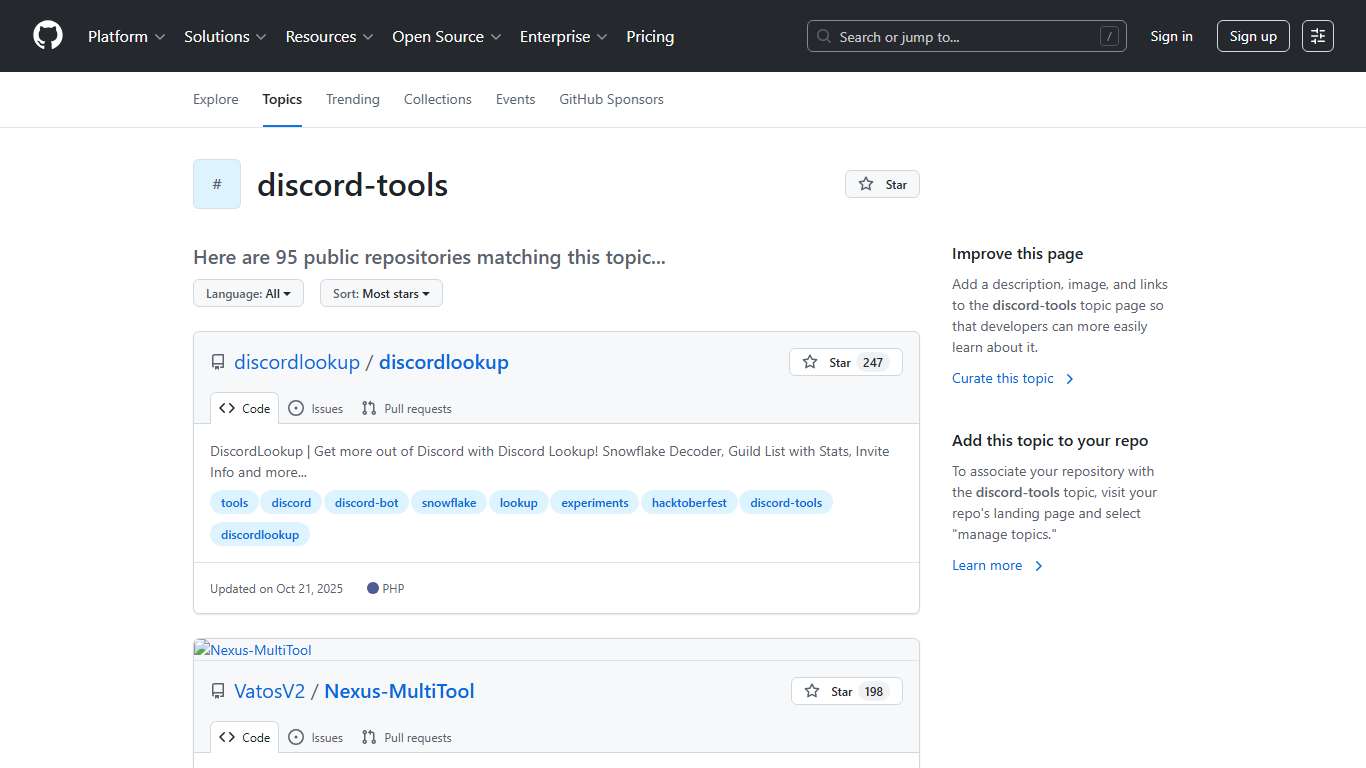Select the Code icon on the discordlookup card
This screenshot has height=768, width=1366.
click(227, 408)
